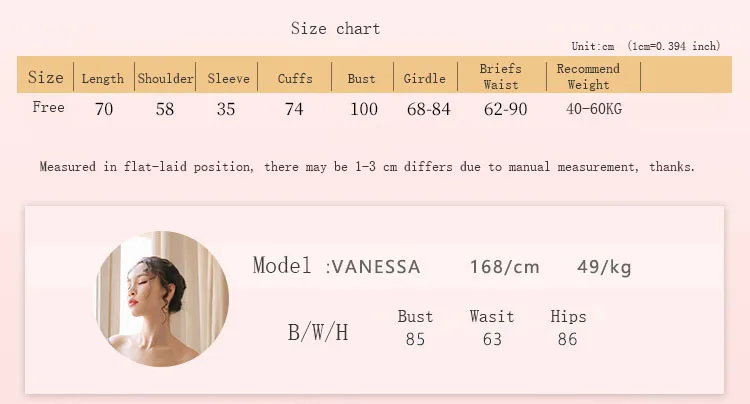The width and height of the screenshot is (750, 404).
Task: Click the circular model photo thumbnail
Action: (x=162, y=299)
